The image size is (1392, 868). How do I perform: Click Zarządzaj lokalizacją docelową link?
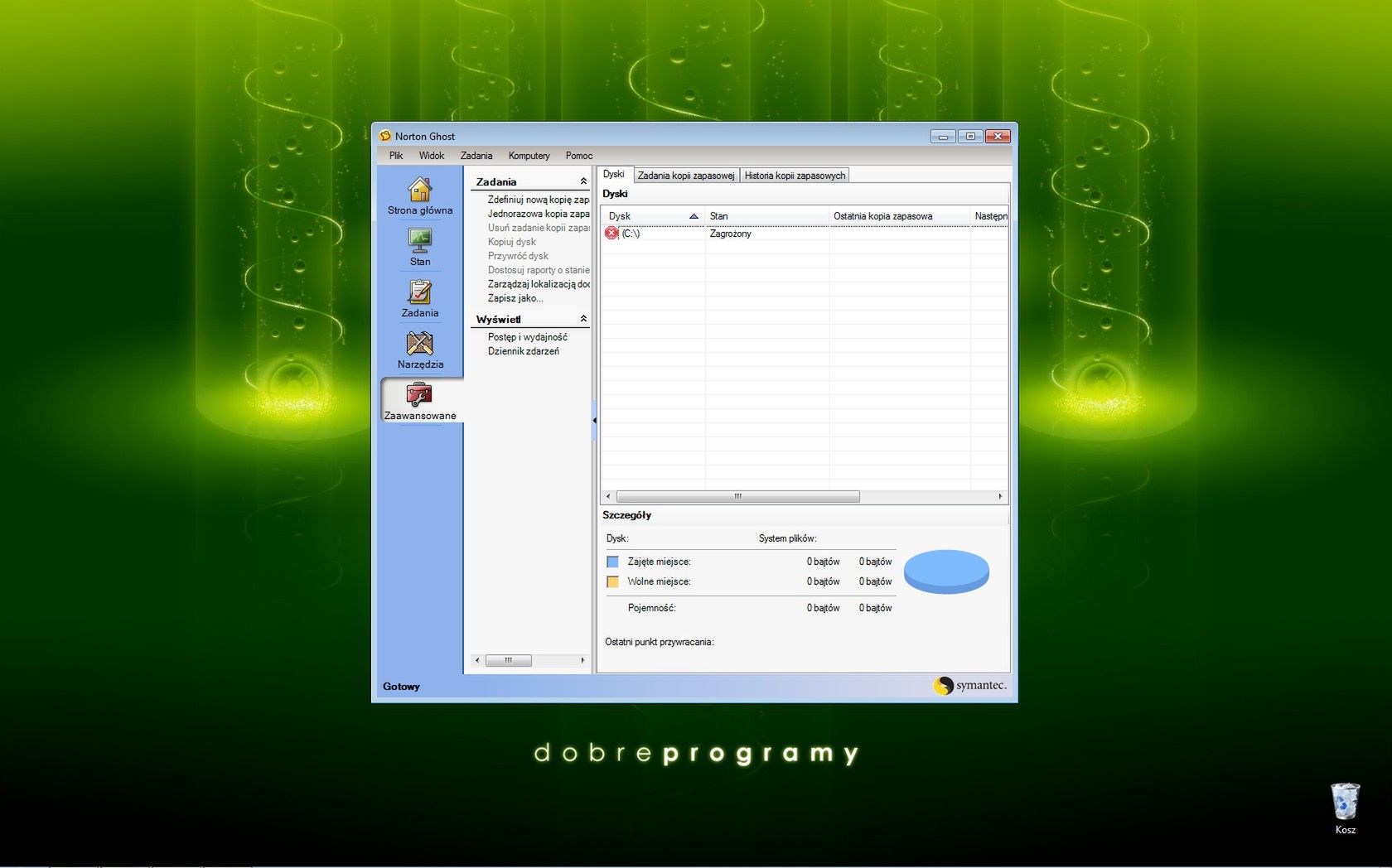pyautogui.click(x=539, y=284)
